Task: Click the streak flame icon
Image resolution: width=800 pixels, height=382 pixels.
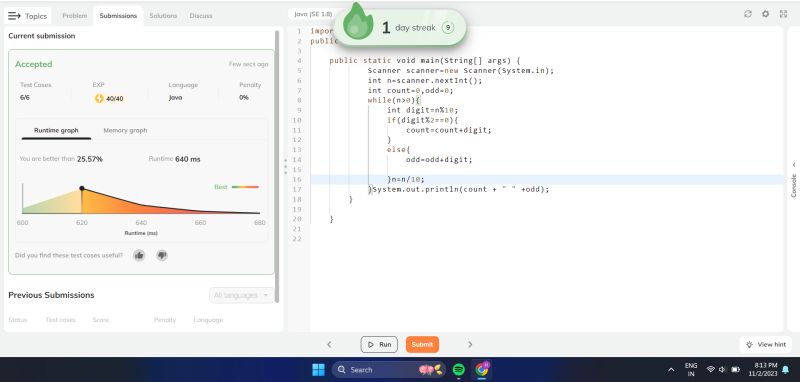Action: (x=358, y=21)
